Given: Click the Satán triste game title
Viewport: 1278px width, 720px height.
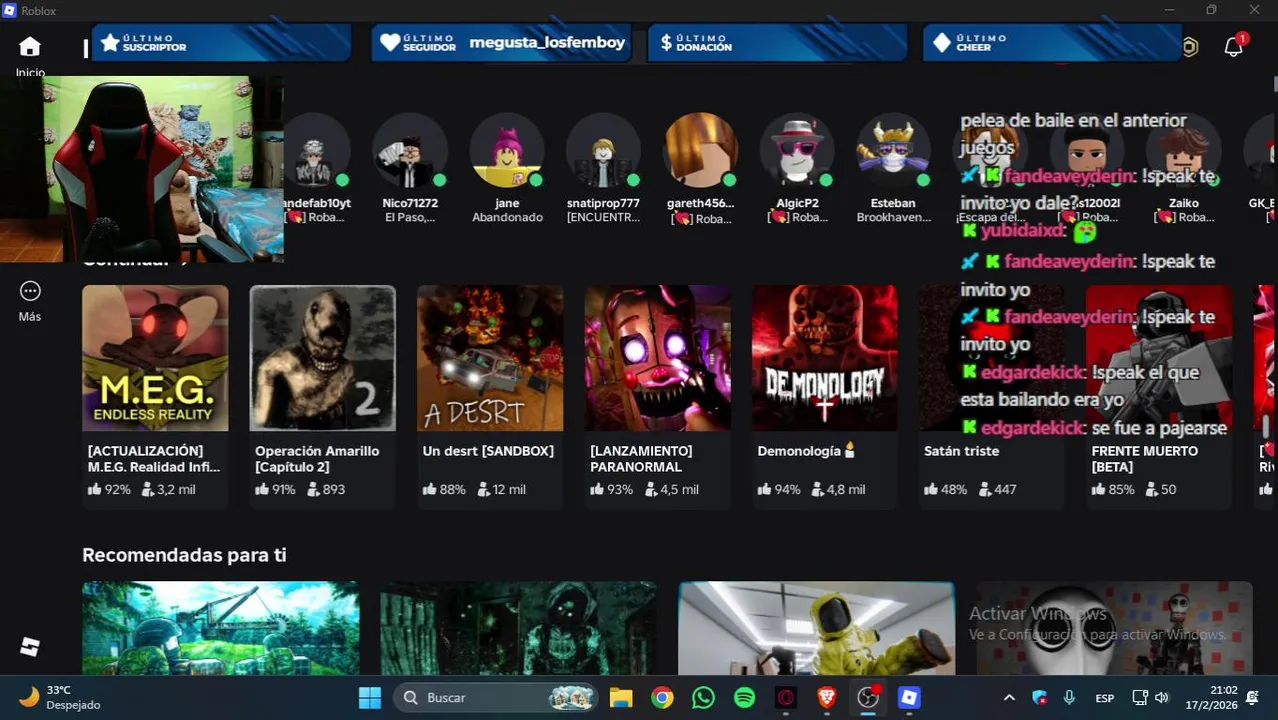Looking at the screenshot, I should [961, 451].
